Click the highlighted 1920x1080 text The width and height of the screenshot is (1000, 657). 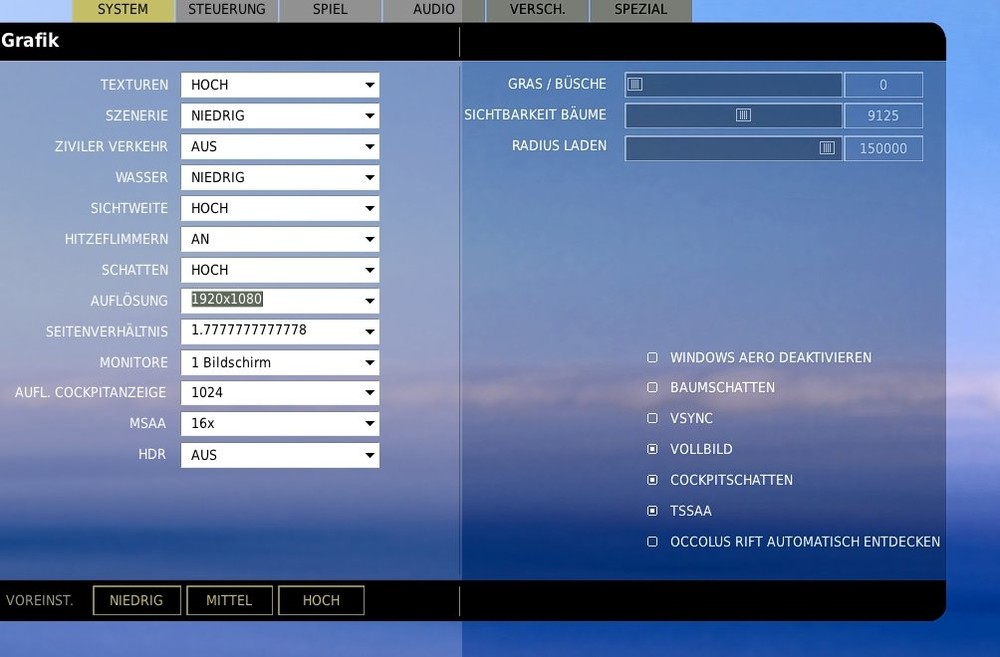(227, 299)
